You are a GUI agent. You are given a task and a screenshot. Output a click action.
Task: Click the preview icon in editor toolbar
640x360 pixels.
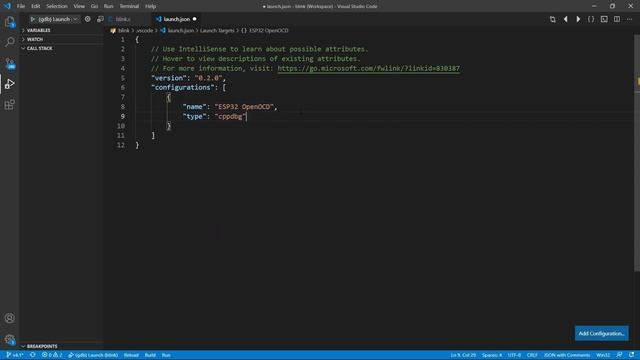tap(604, 19)
